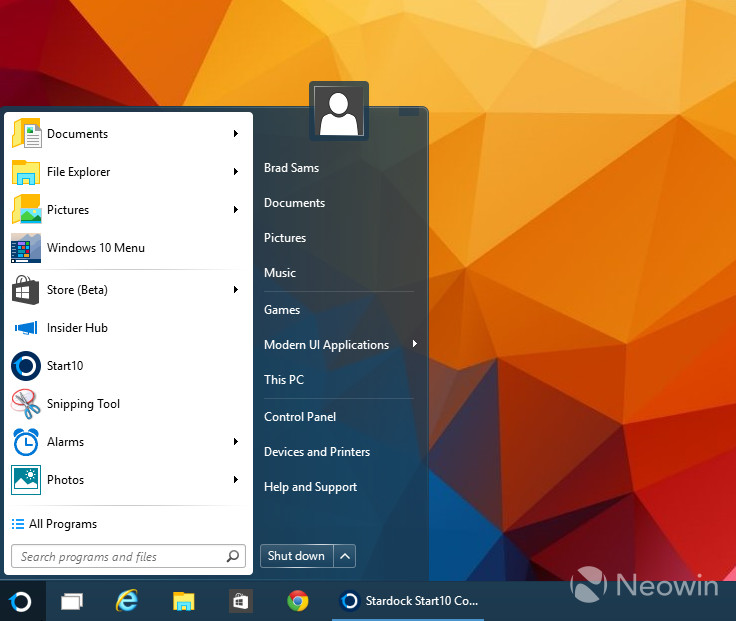Click All Programs label
The height and width of the screenshot is (621, 736).
coord(63,524)
